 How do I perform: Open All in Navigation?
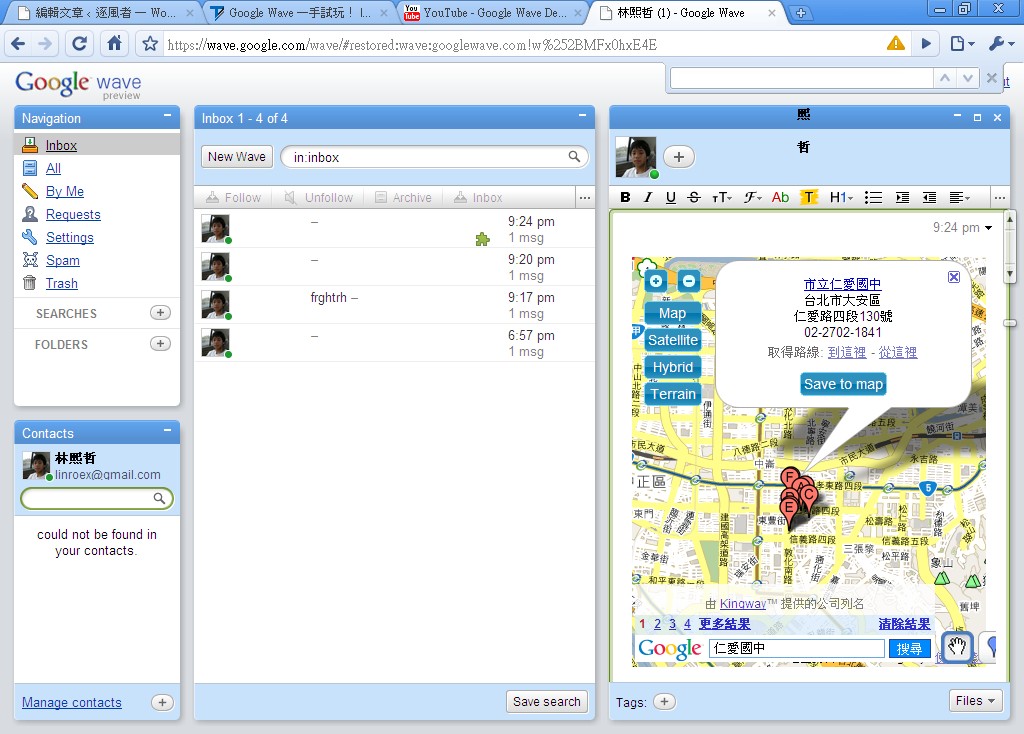[54, 168]
